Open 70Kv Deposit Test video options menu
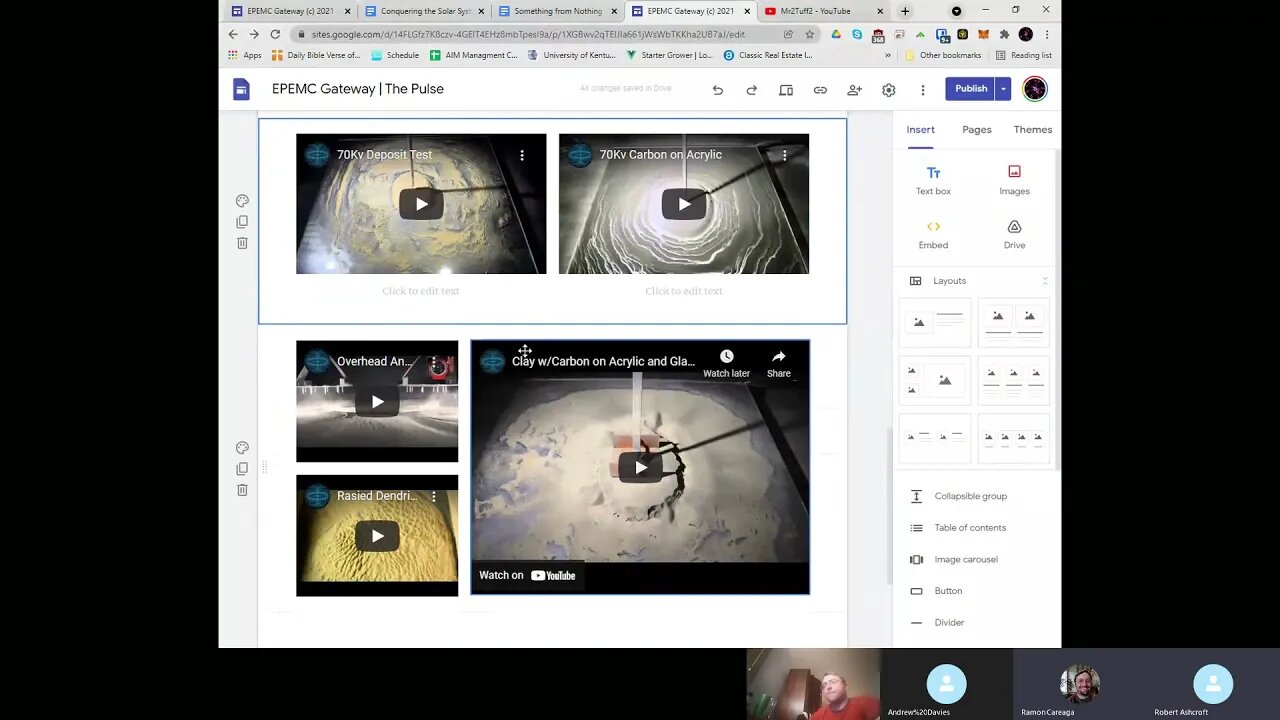 (521, 155)
